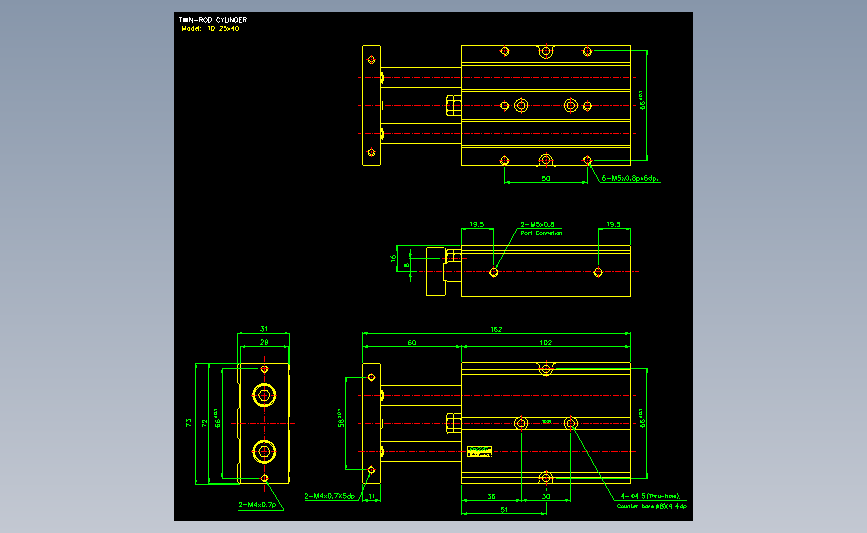Click the '73' height dimension label
Viewport: 867px width, 533px height.
(189, 422)
